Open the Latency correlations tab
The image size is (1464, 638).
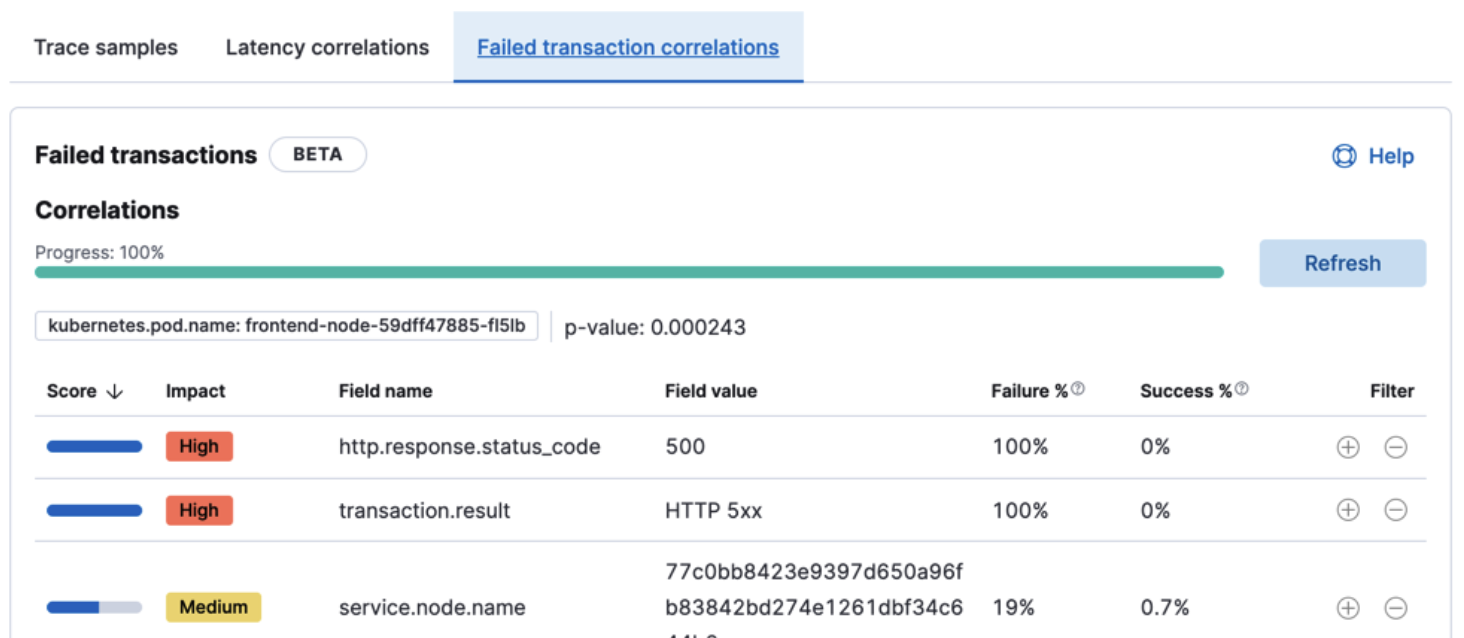[x=326, y=47]
